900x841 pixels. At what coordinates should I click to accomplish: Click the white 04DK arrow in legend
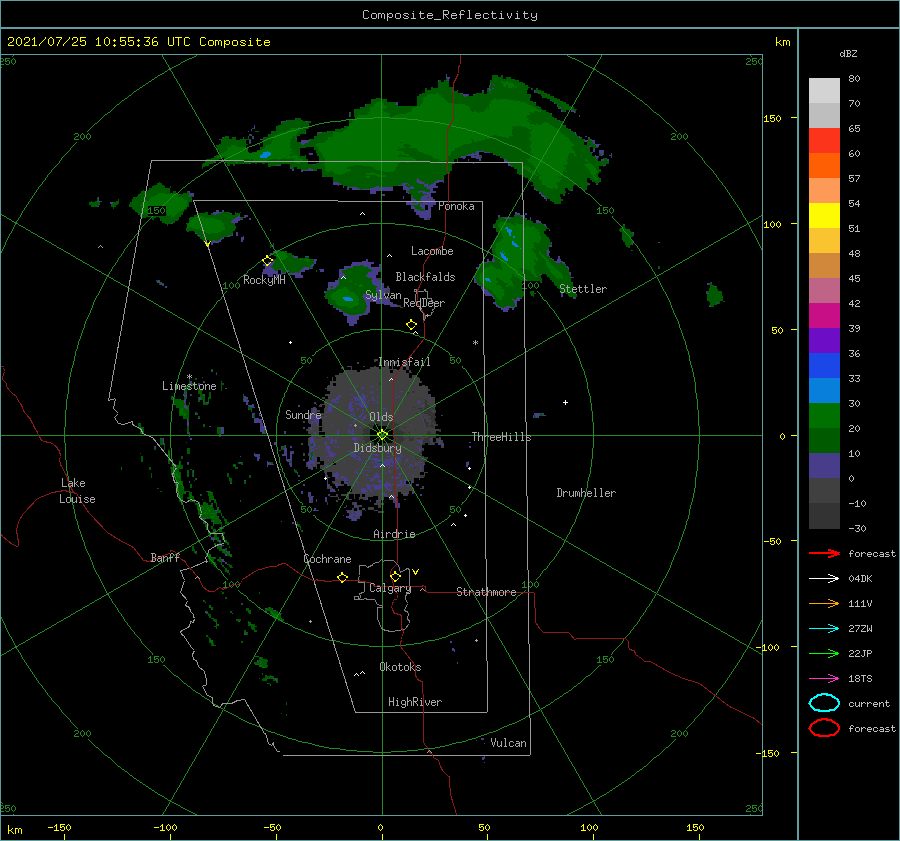[x=824, y=579]
